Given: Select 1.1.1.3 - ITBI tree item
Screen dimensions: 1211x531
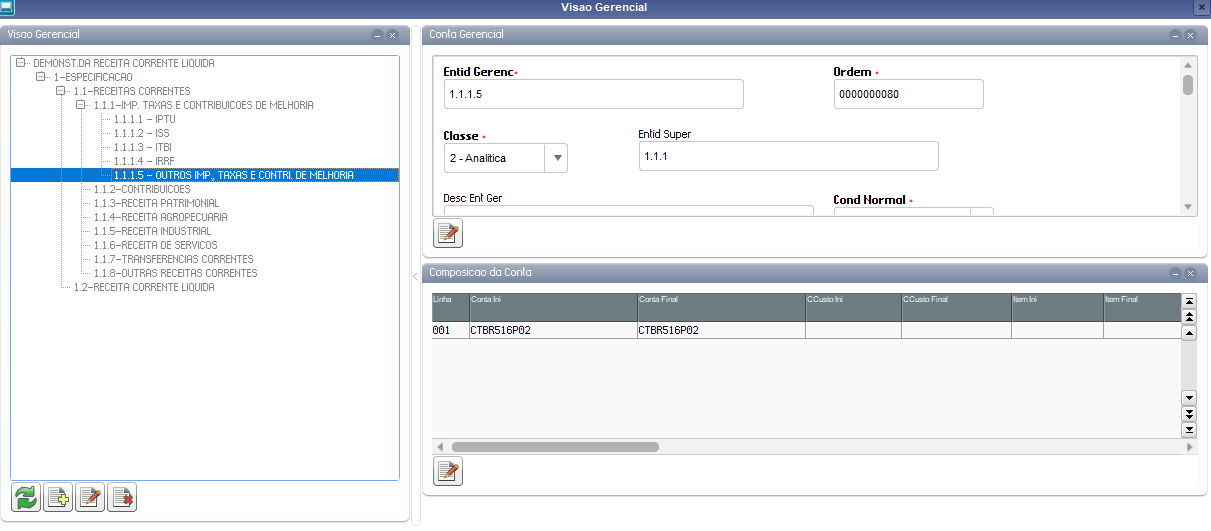Looking at the screenshot, I should 142,147.
